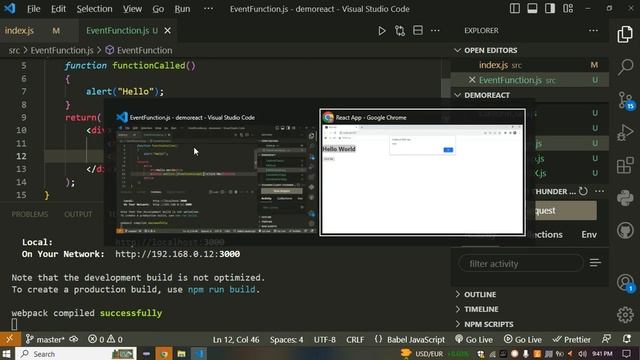Open Windows Start menu
The image size is (640, 360).
(7, 353)
